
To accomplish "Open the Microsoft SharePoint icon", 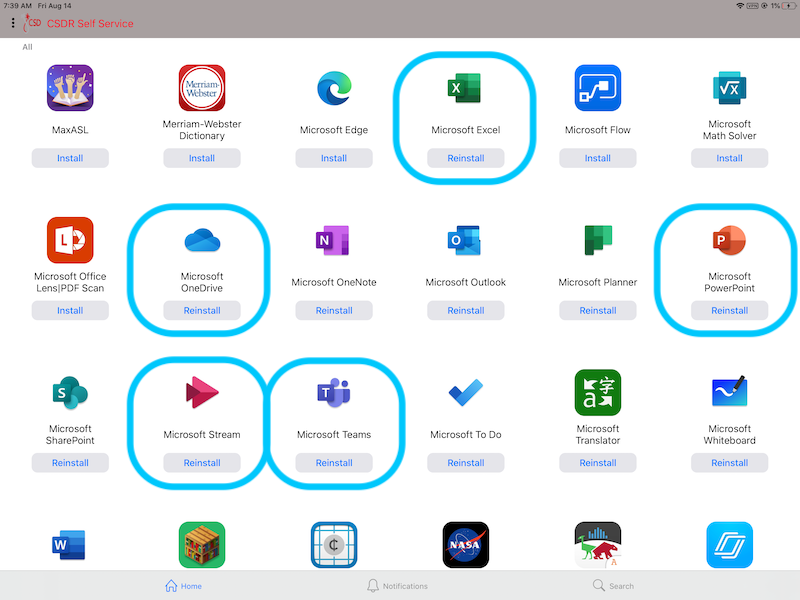I will [70, 392].
